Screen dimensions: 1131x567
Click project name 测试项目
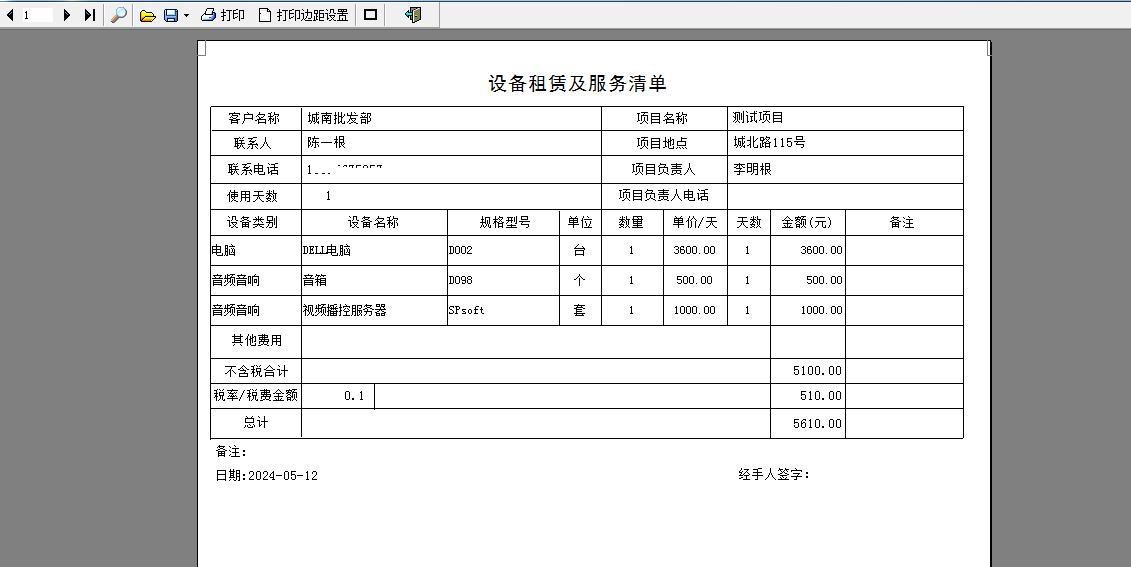coord(758,118)
